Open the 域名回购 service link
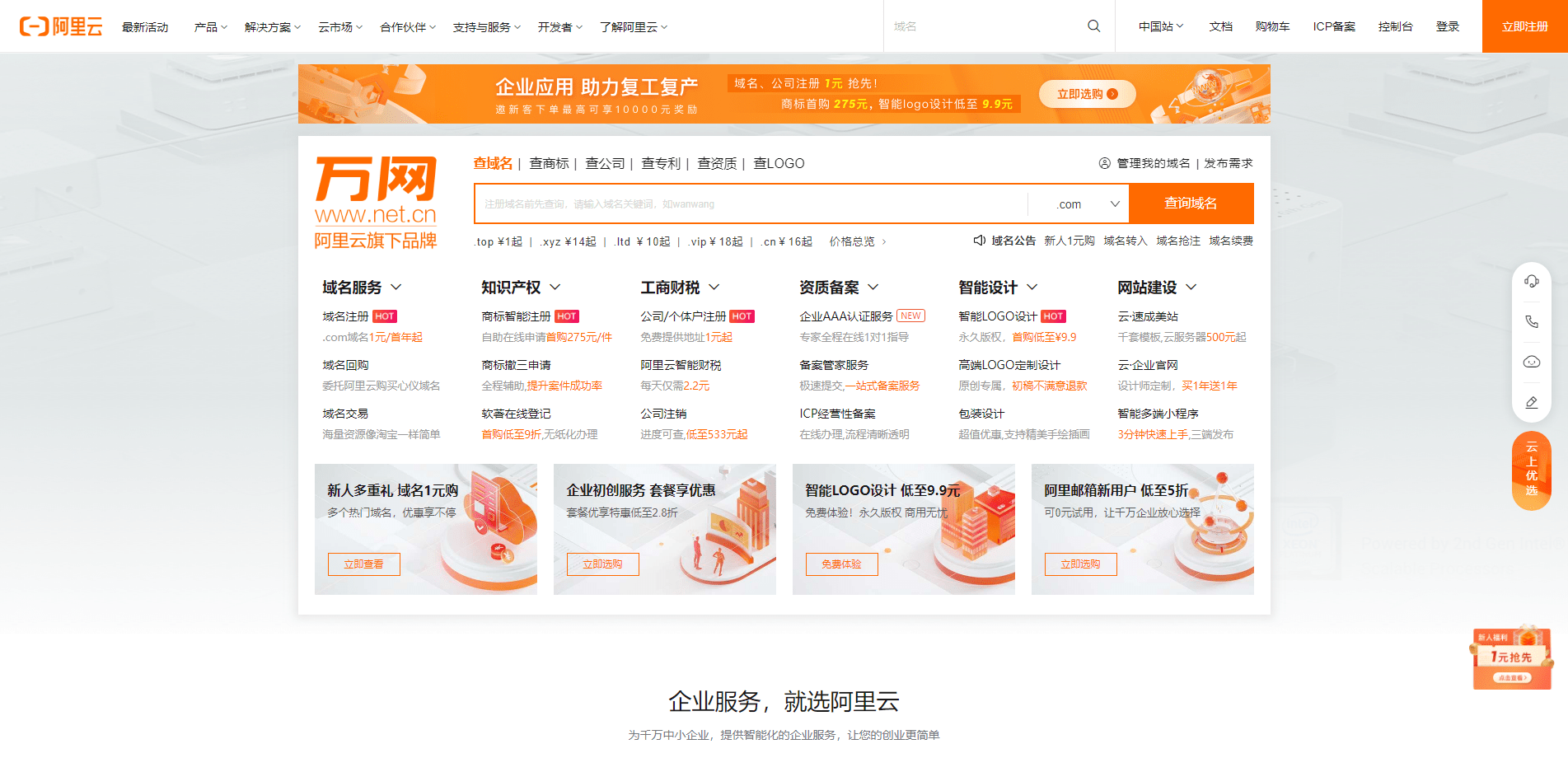 (x=345, y=365)
